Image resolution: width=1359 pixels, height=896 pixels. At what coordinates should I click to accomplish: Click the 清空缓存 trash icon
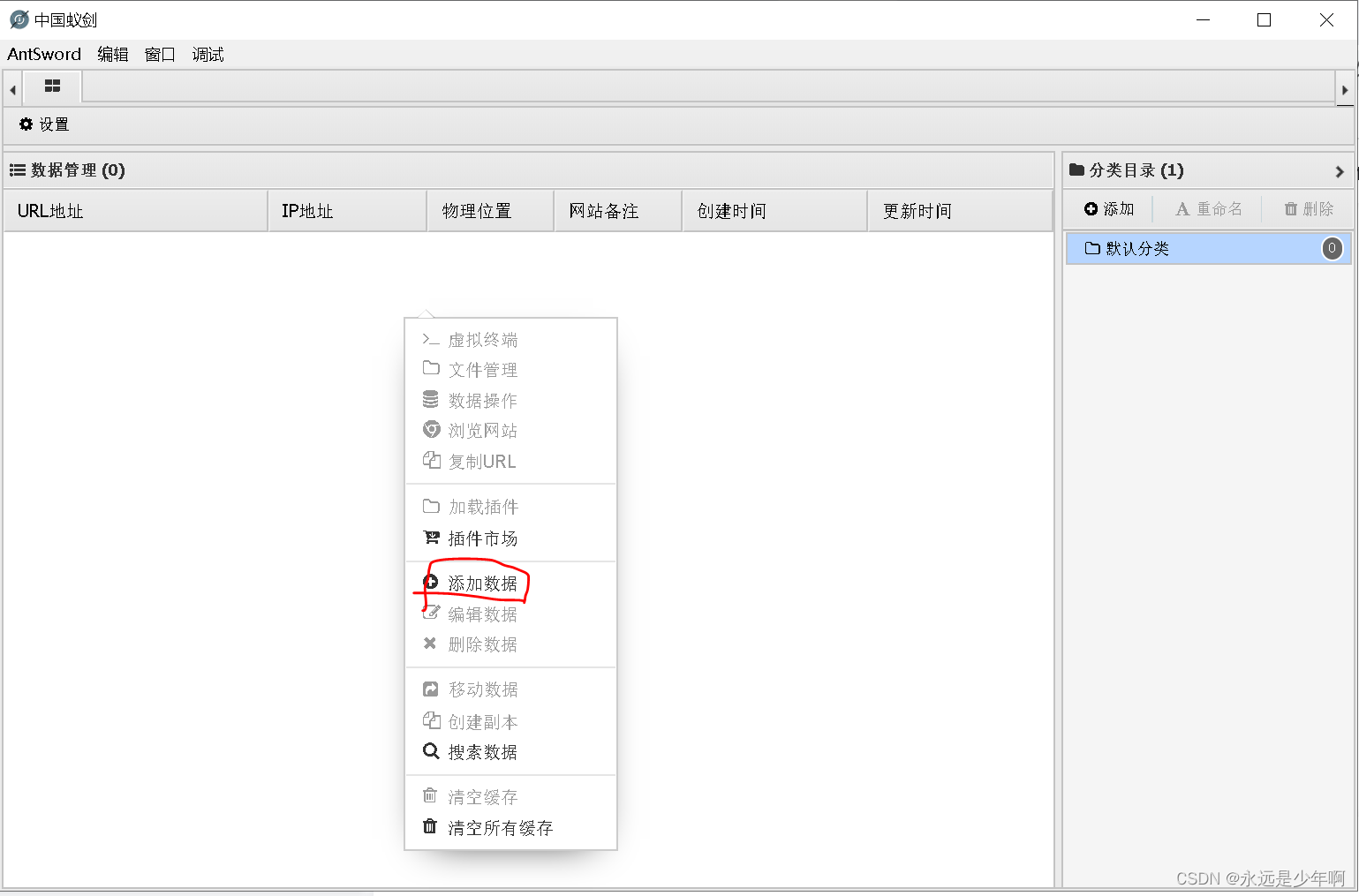pos(430,795)
